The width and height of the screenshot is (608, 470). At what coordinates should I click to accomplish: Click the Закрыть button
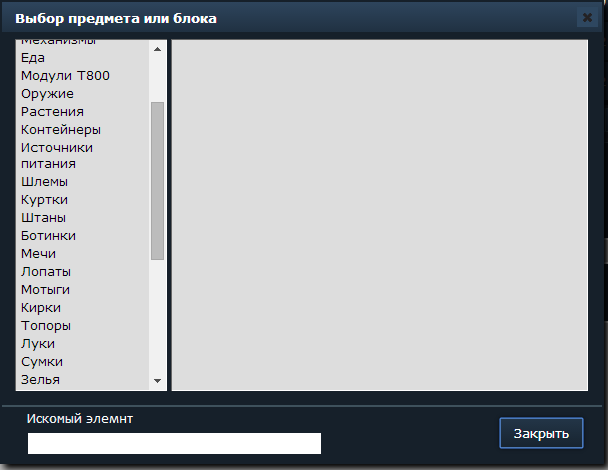541,433
